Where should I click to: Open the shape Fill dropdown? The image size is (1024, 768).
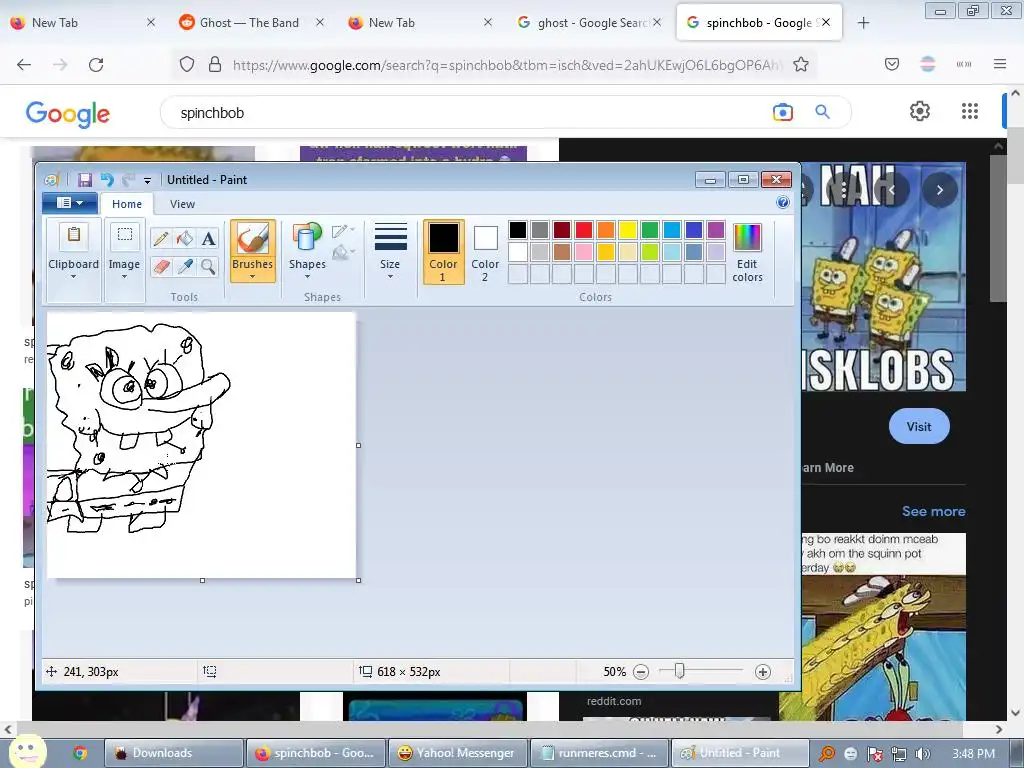click(x=344, y=252)
